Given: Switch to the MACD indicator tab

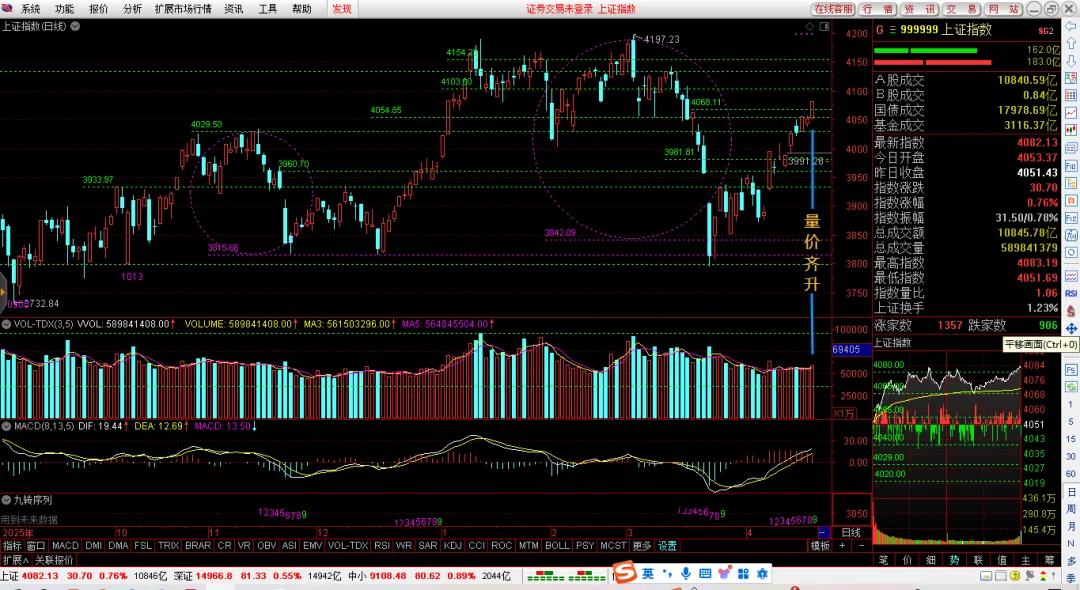Looking at the screenshot, I should (x=65, y=545).
